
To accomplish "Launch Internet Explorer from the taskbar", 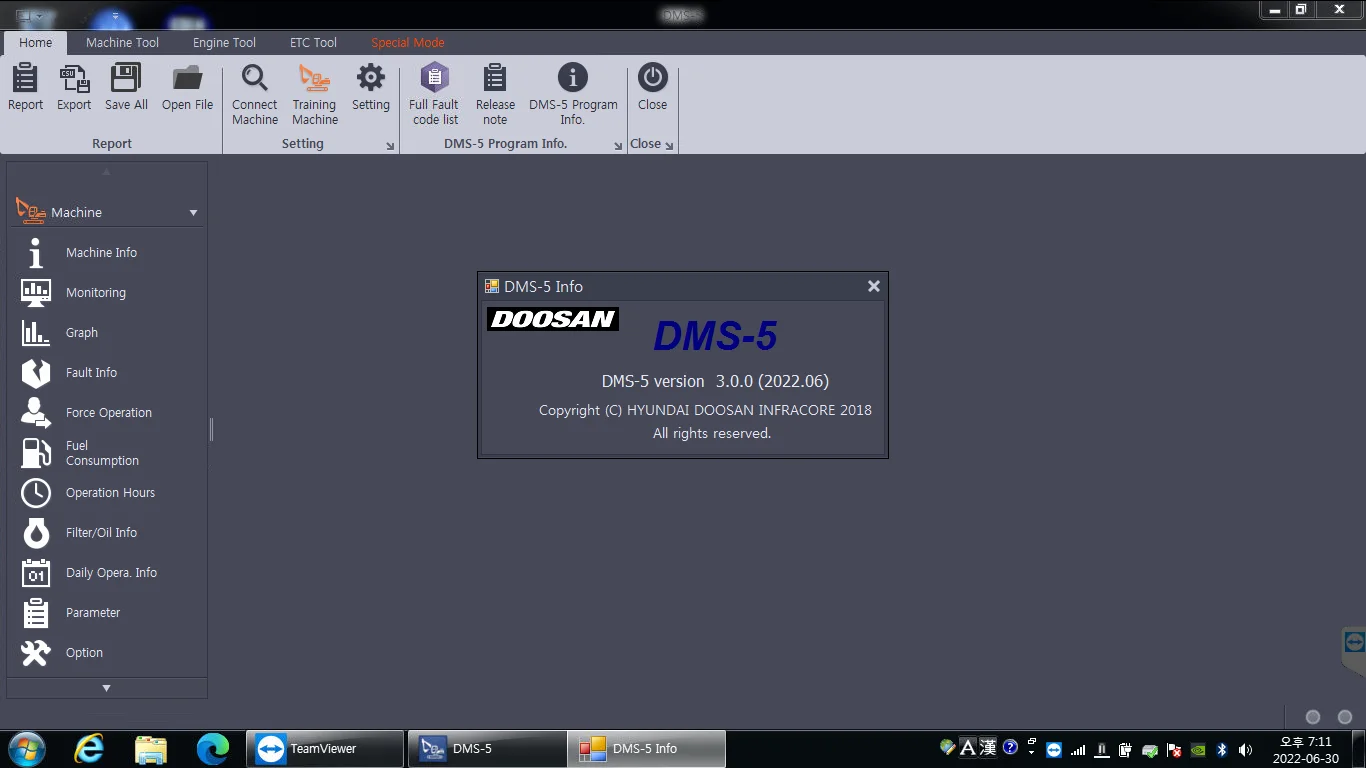I will pos(89,748).
